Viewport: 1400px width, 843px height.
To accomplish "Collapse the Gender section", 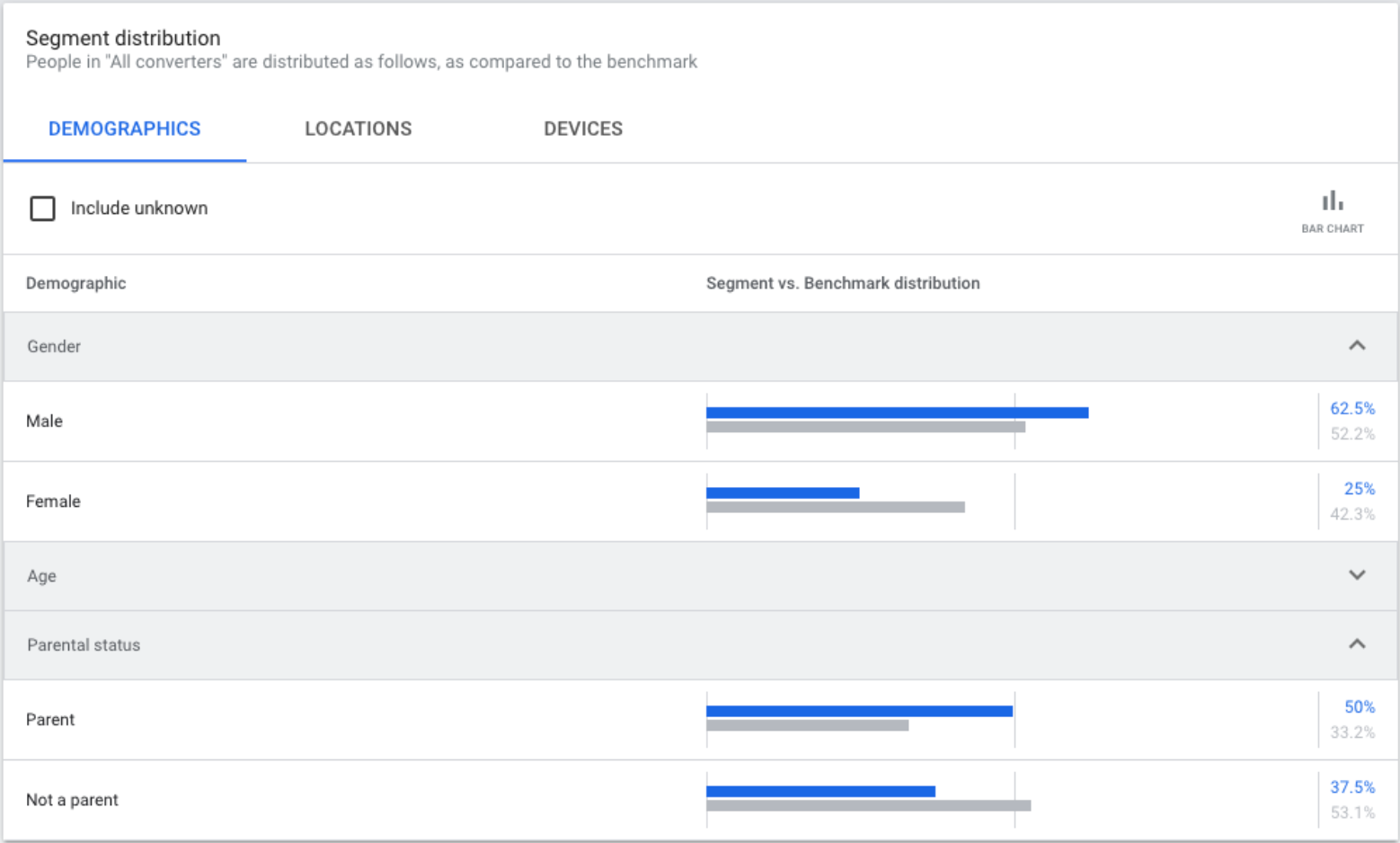I will 1357,346.
